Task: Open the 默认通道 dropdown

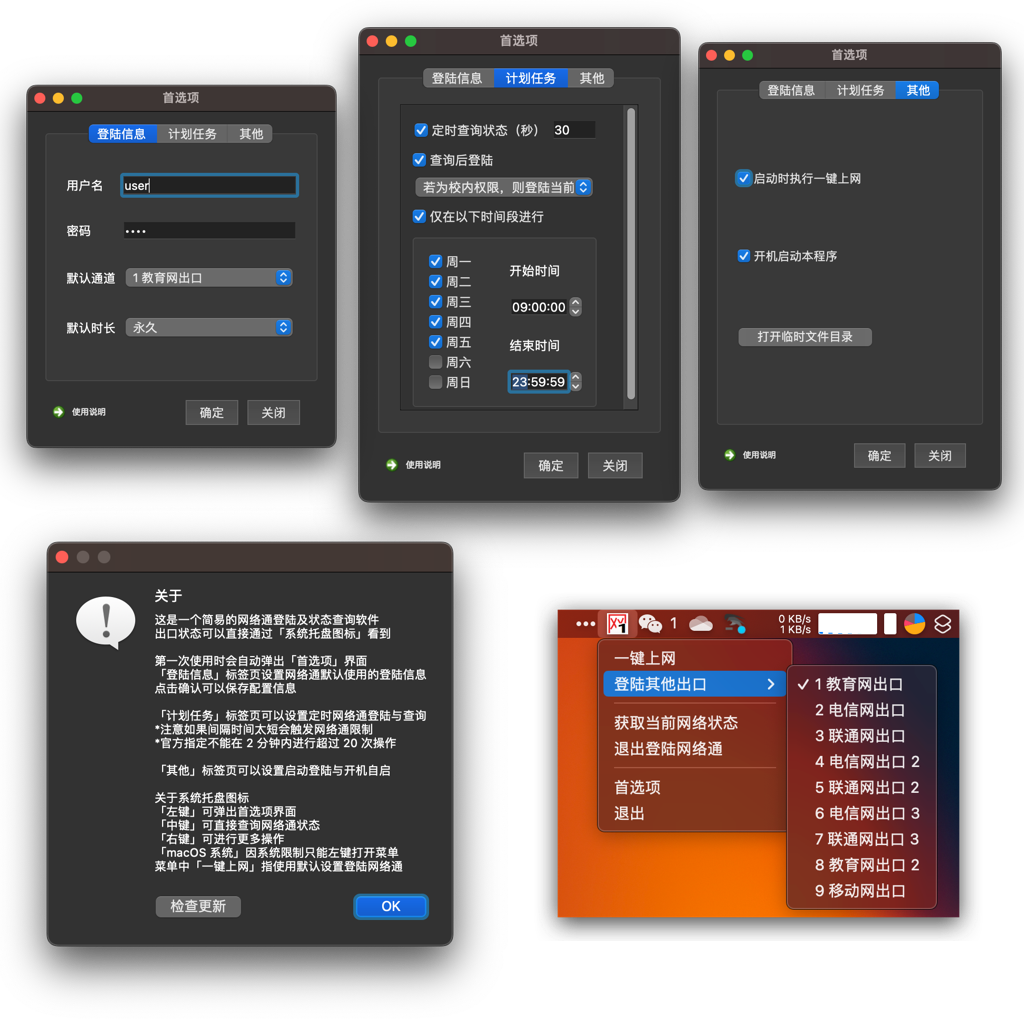Action: pyautogui.click(x=208, y=277)
